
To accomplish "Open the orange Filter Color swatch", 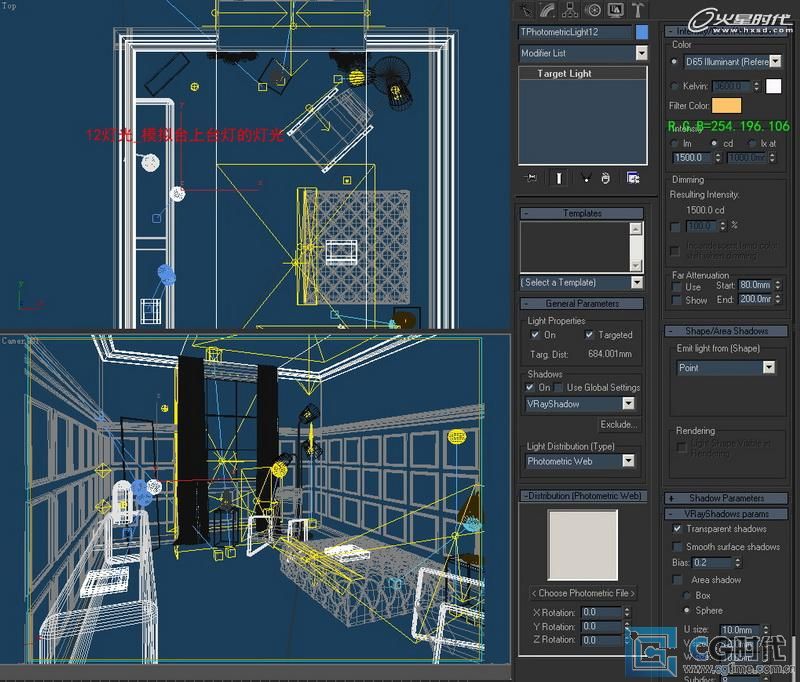I will click(727, 106).
